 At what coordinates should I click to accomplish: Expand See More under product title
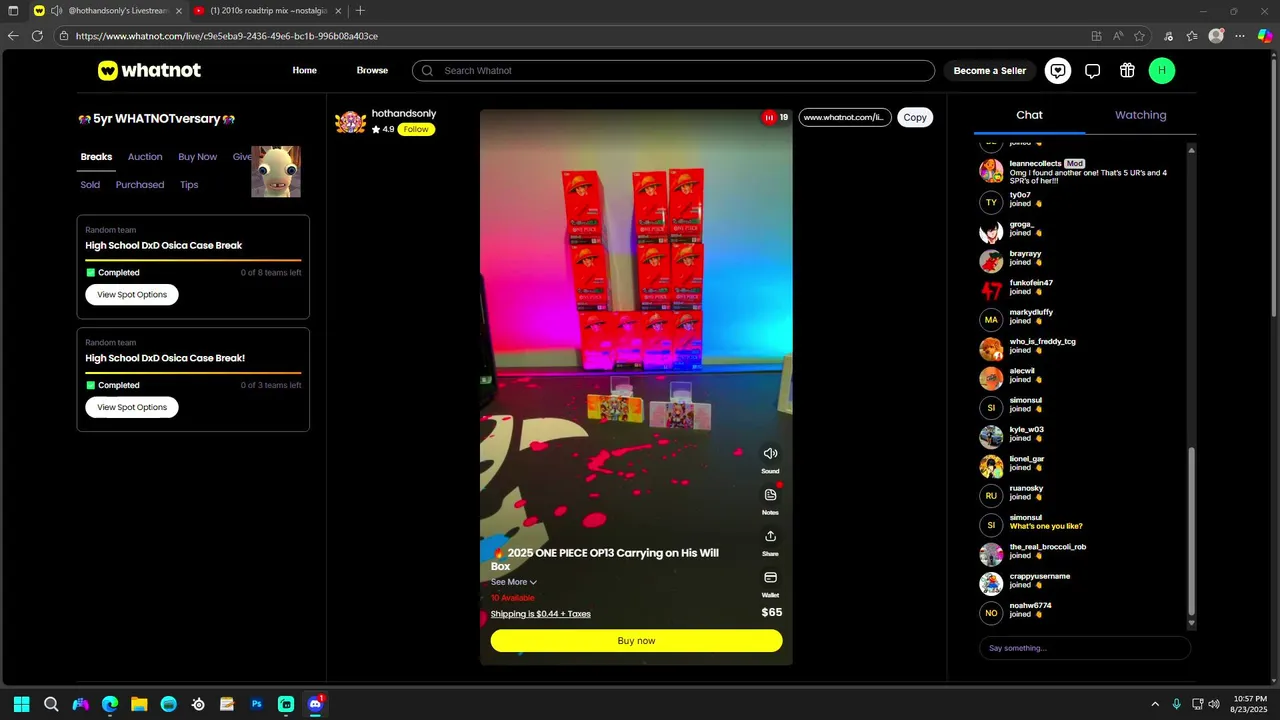514,582
